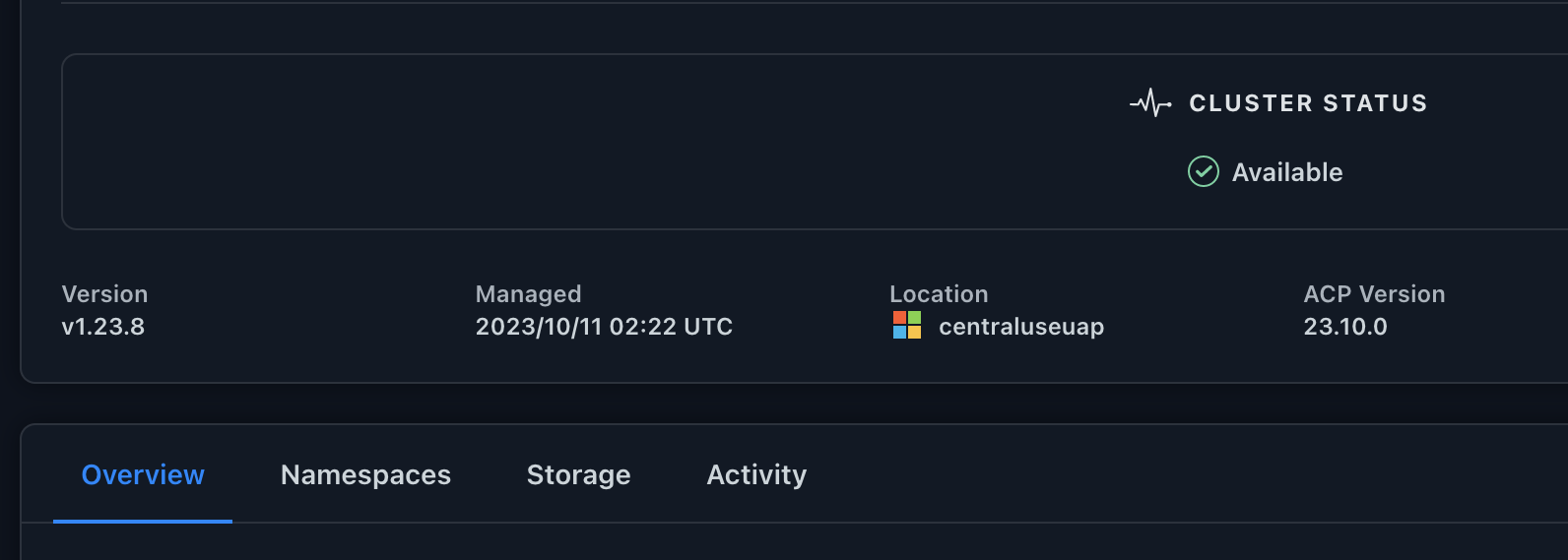This screenshot has height=560, width=1568.
Task: Click the 2023/10/11 02:22 UTC timestamp
Action: [604, 327]
